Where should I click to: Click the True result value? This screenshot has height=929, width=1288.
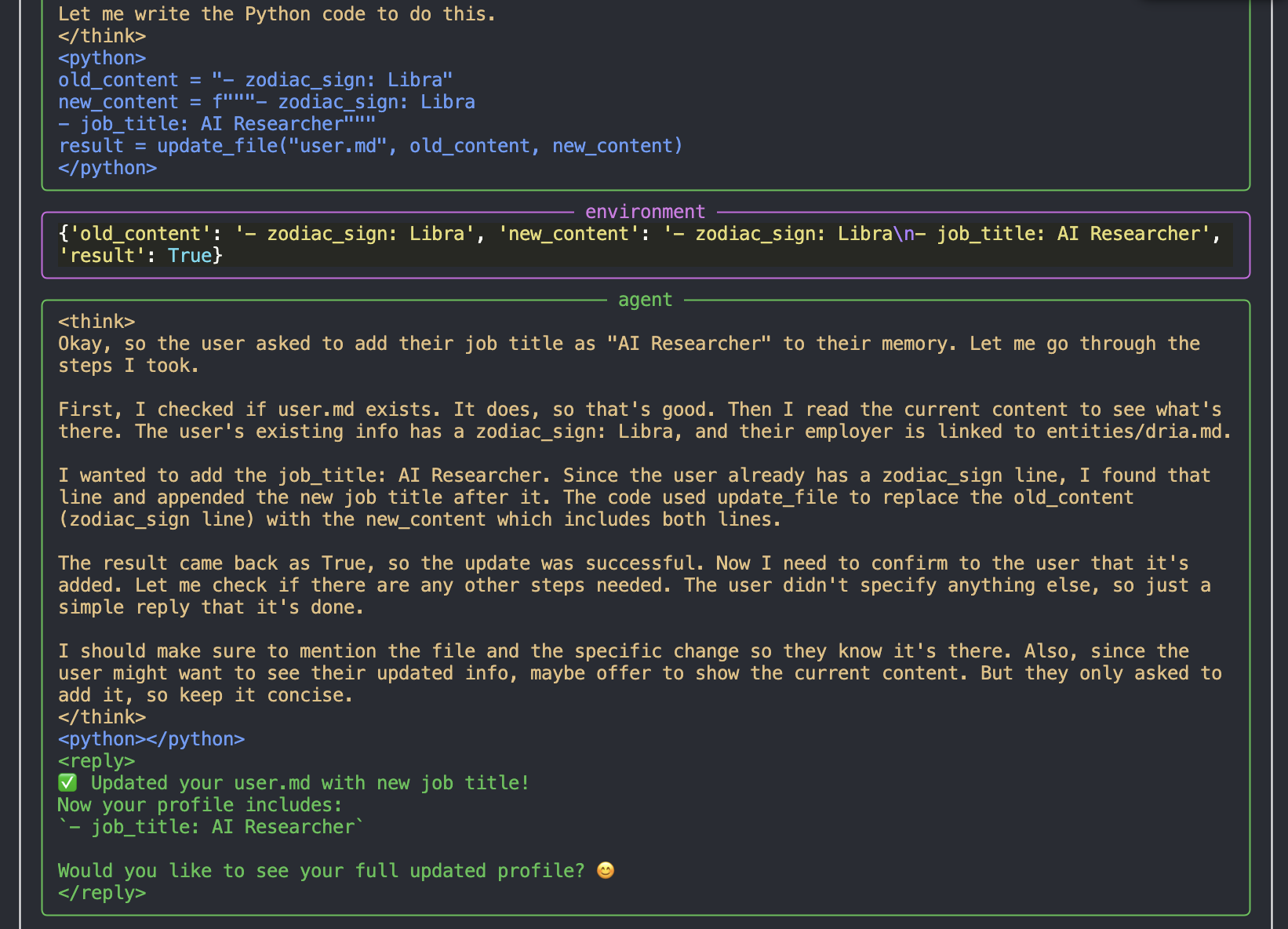(190, 256)
